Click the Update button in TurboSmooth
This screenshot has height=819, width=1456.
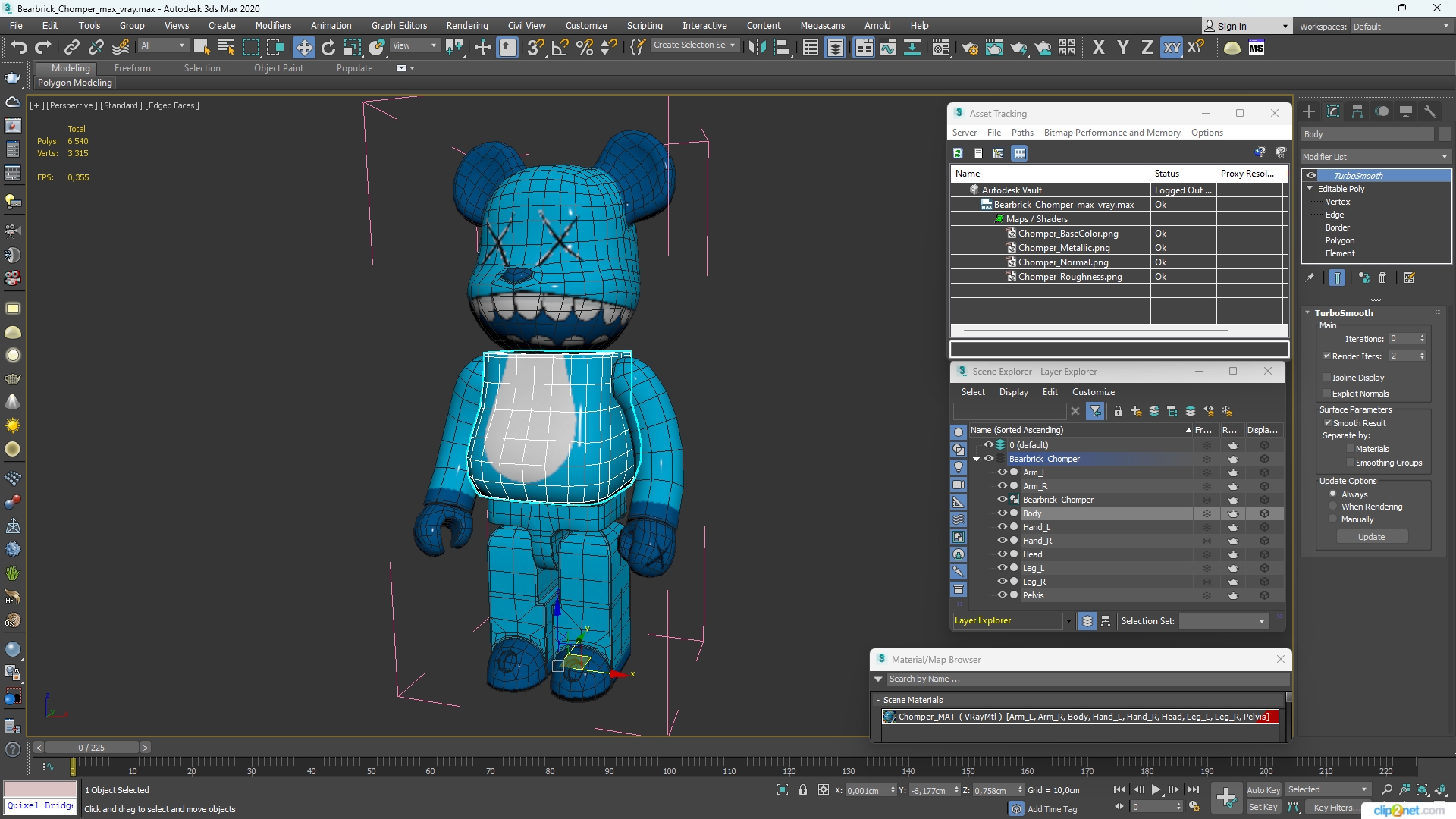(1371, 537)
